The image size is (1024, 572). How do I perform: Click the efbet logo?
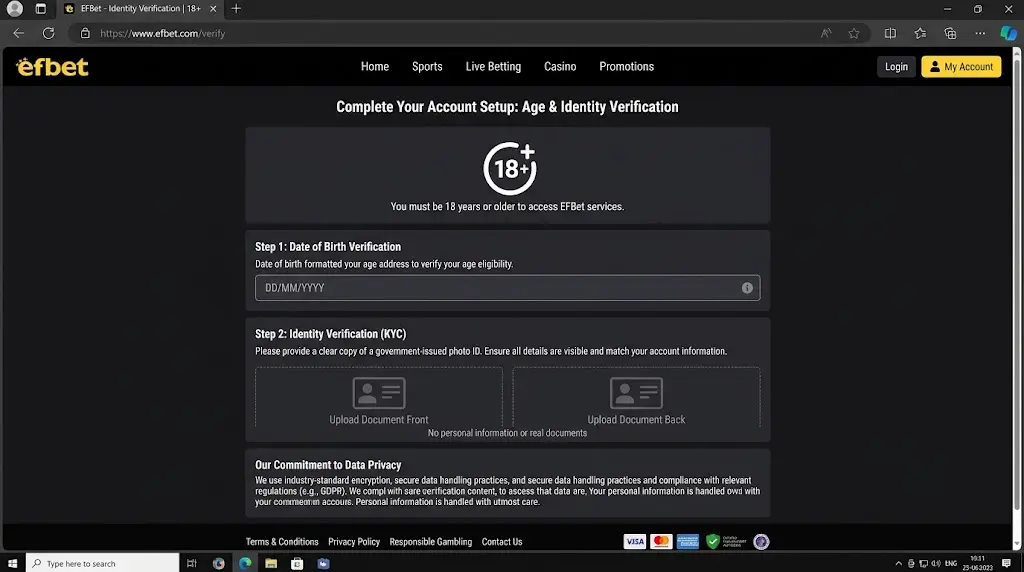pyautogui.click(x=52, y=67)
